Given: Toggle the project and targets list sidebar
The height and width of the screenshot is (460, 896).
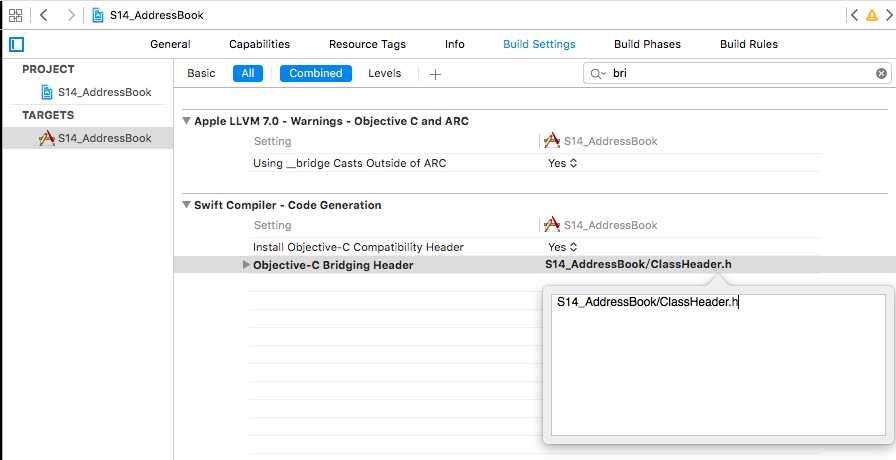Looking at the screenshot, I should tap(17, 44).
